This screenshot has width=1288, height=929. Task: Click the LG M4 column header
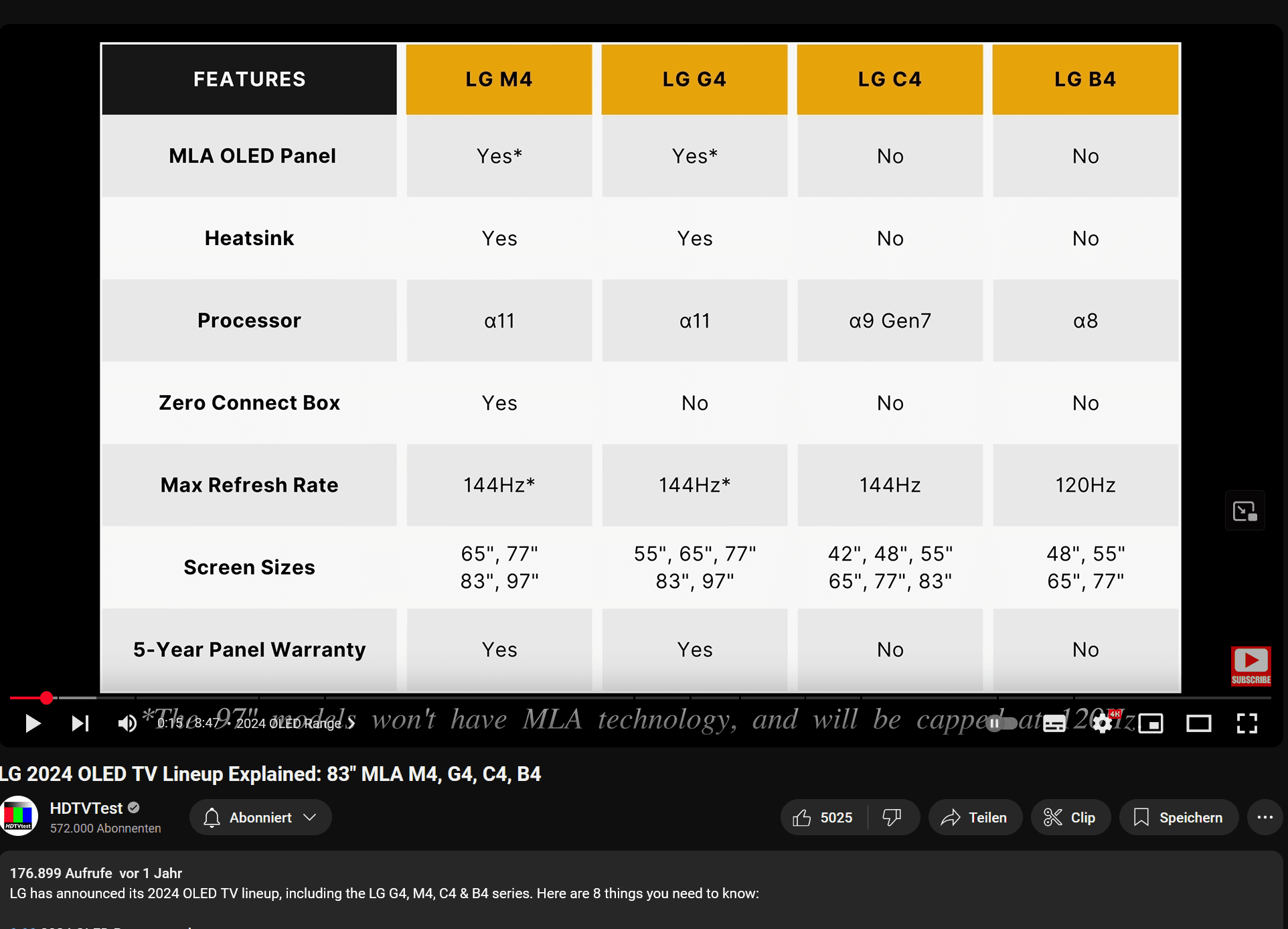(x=499, y=79)
